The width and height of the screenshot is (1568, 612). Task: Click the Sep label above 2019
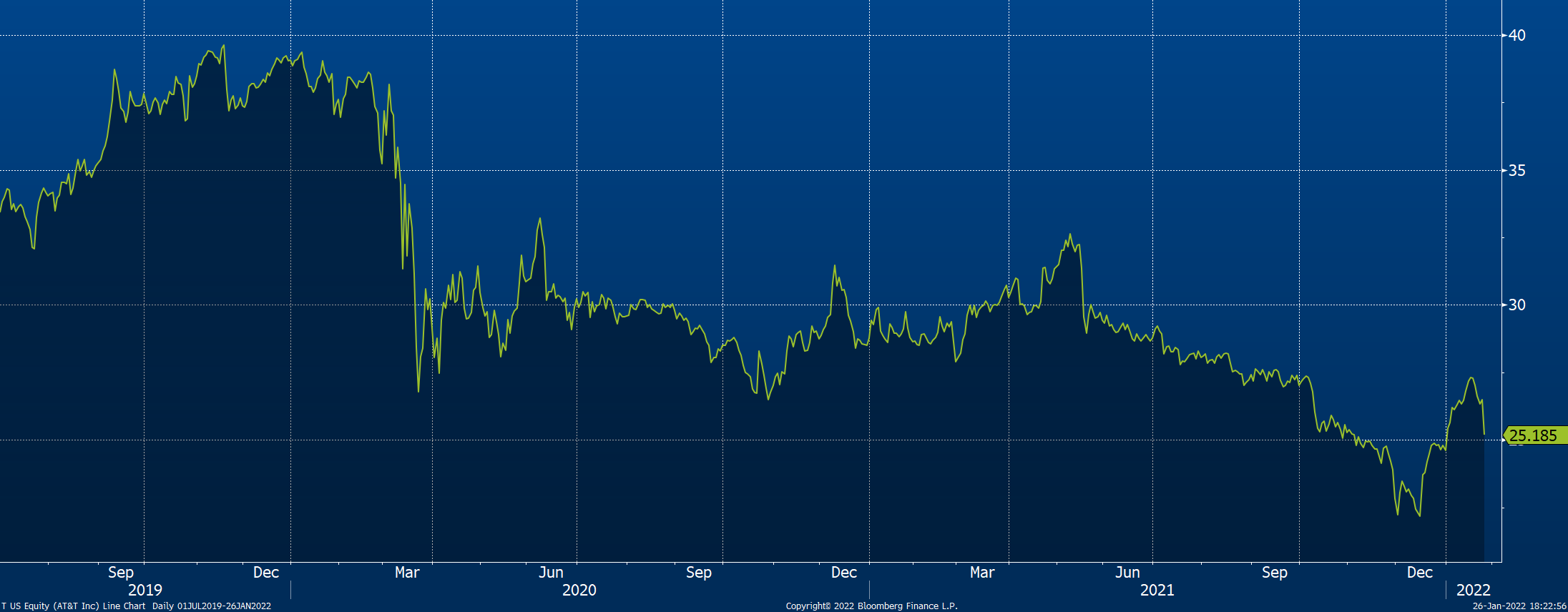[x=121, y=572]
